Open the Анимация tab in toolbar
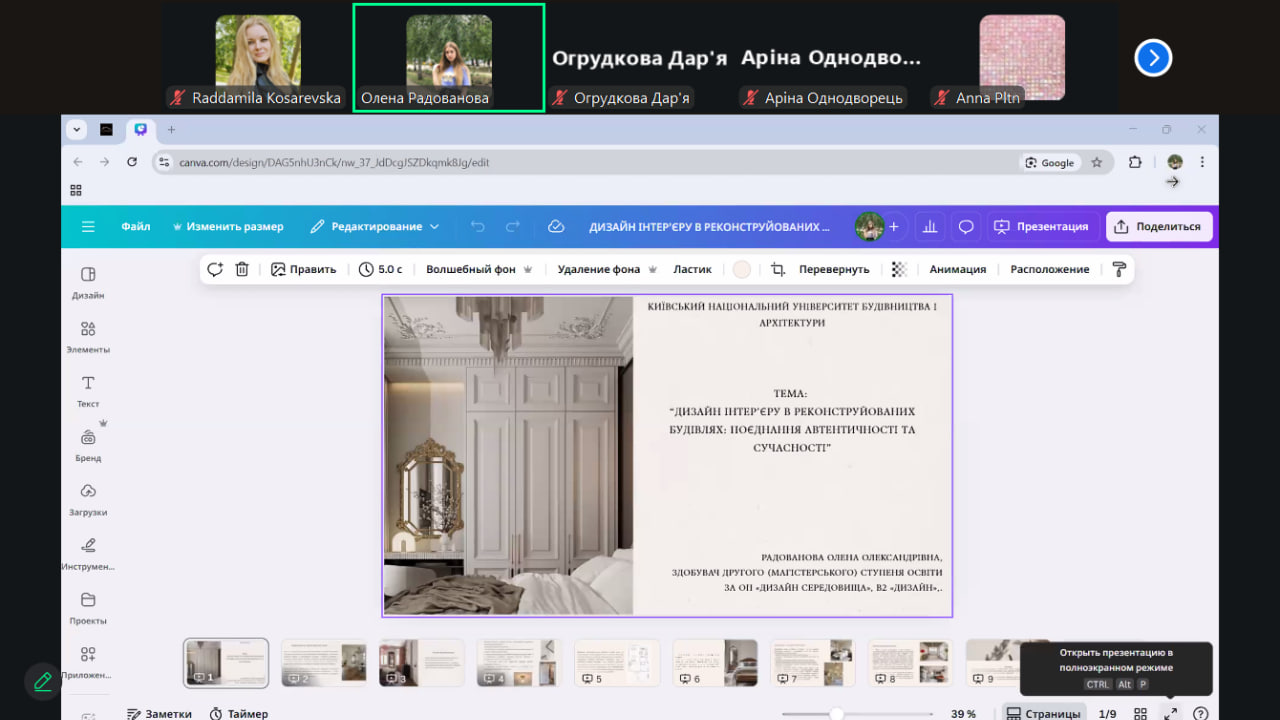 pos(957,269)
